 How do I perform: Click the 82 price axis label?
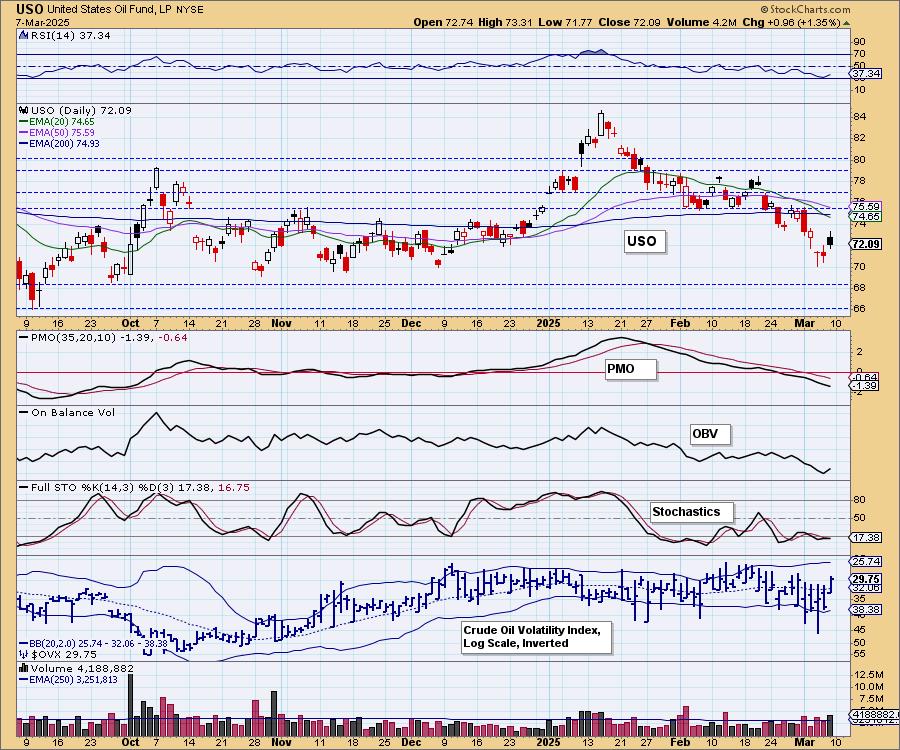[x=860, y=138]
